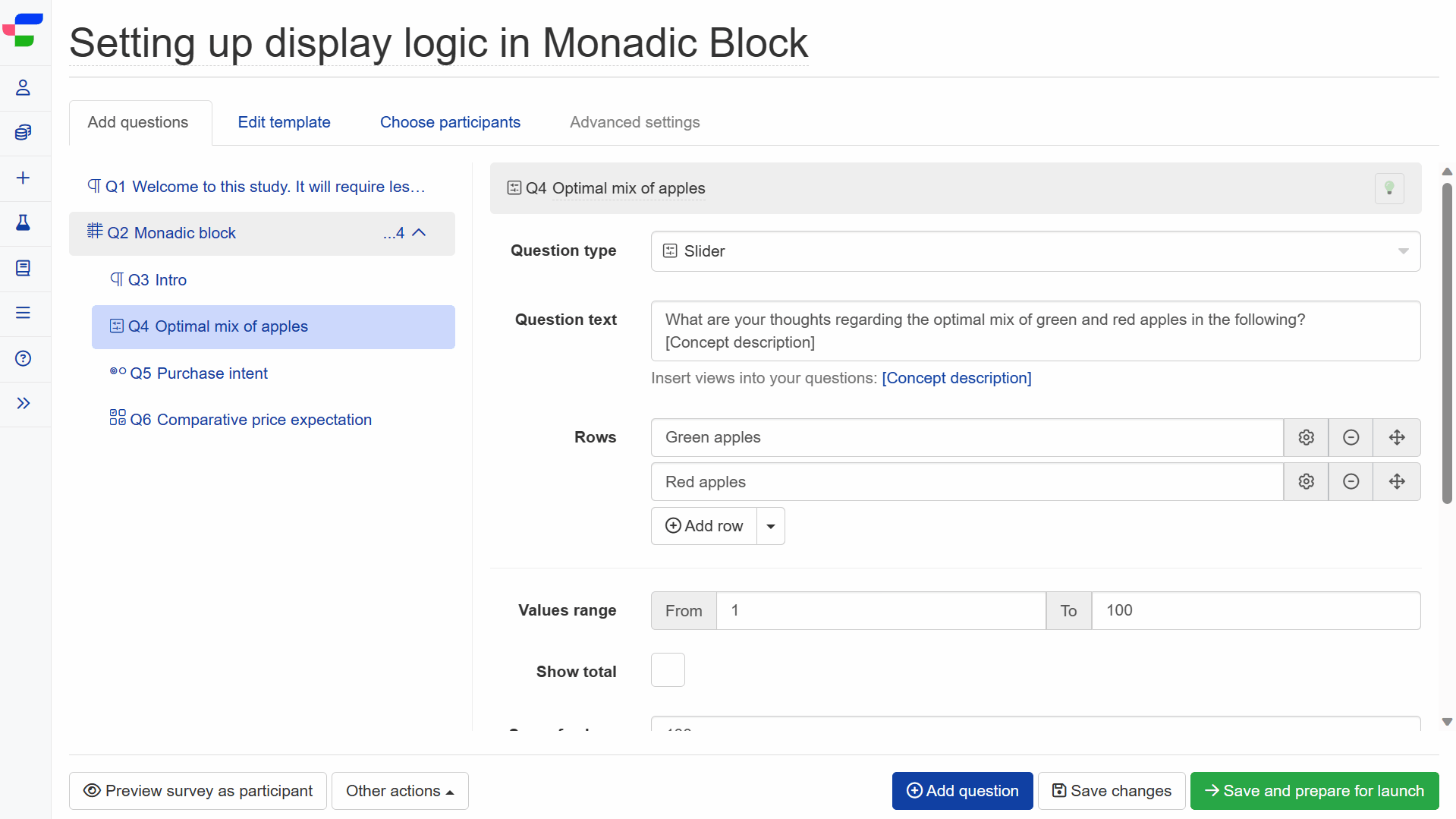The width and height of the screenshot is (1456, 819).
Task: Click the Q4 header title text
Action: [x=628, y=188]
